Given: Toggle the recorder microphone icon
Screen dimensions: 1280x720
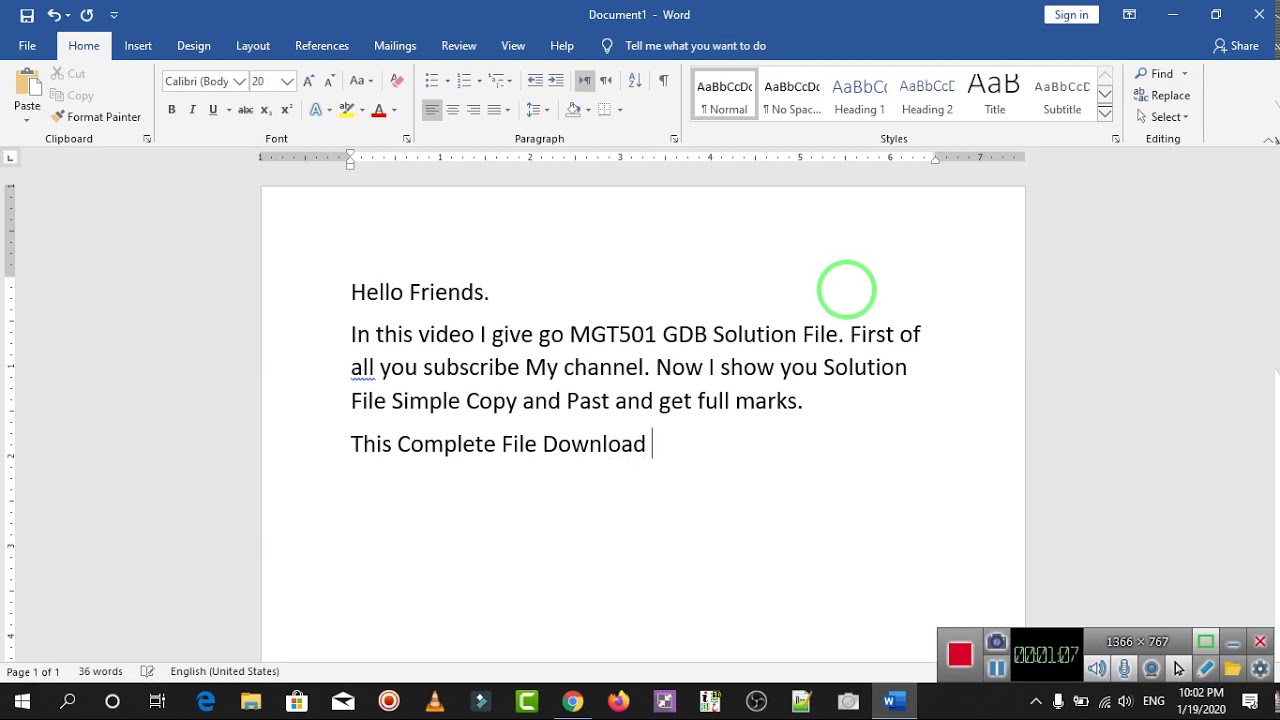Looking at the screenshot, I should 1124,669.
